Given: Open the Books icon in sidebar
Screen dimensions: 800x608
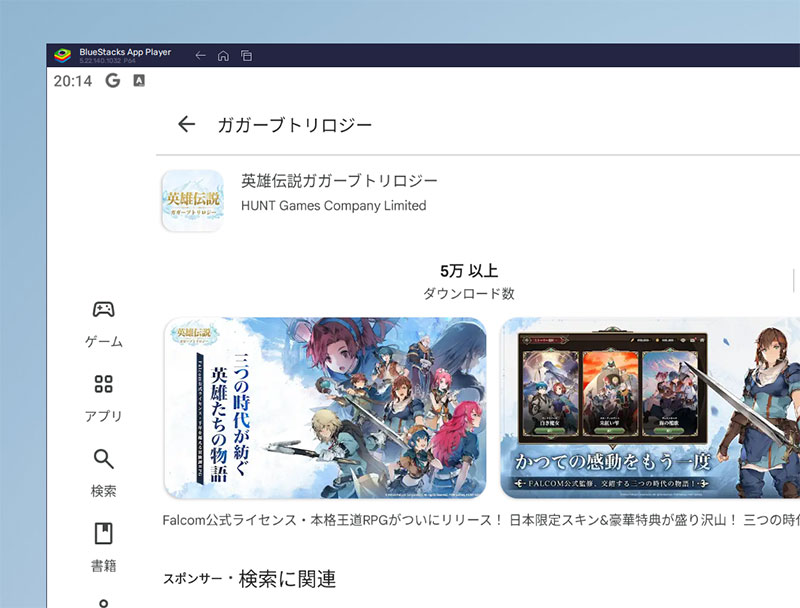Looking at the screenshot, I should [103, 533].
